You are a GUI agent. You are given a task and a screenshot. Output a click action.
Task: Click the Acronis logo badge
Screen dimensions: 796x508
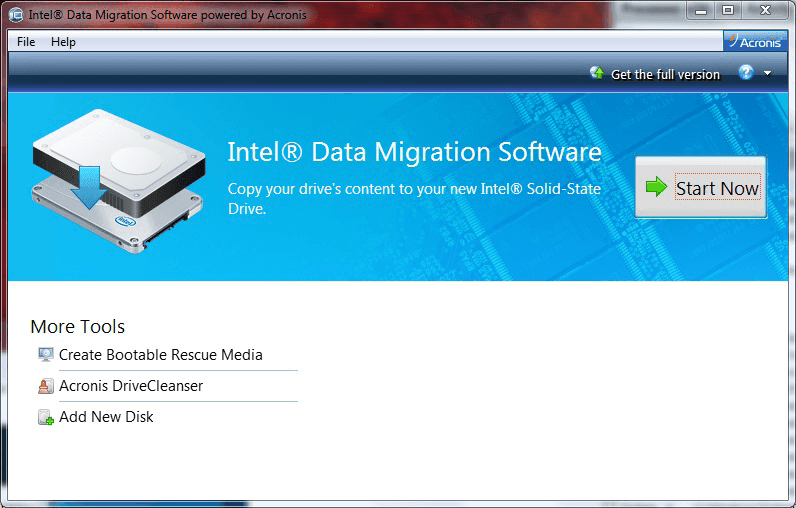pyautogui.click(x=756, y=42)
